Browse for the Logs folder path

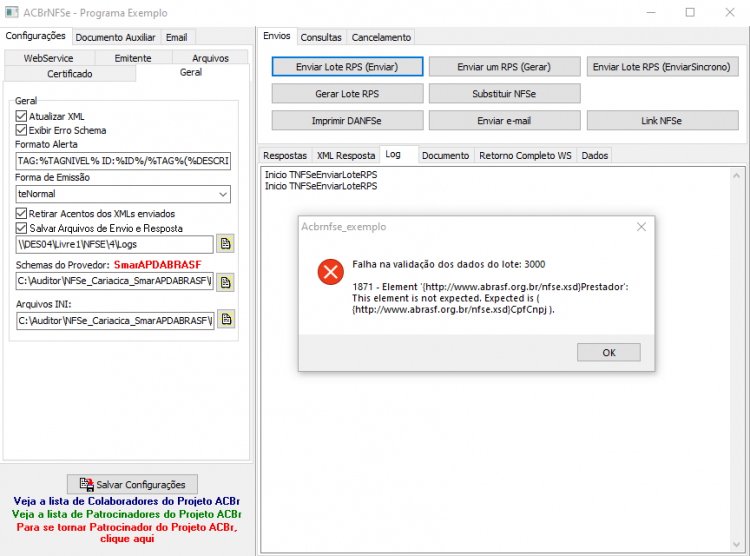225,244
